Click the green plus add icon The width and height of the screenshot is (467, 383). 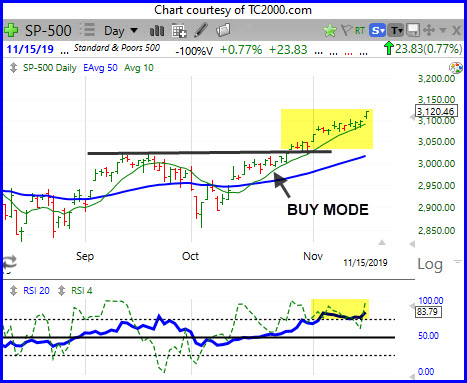[11, 30]
